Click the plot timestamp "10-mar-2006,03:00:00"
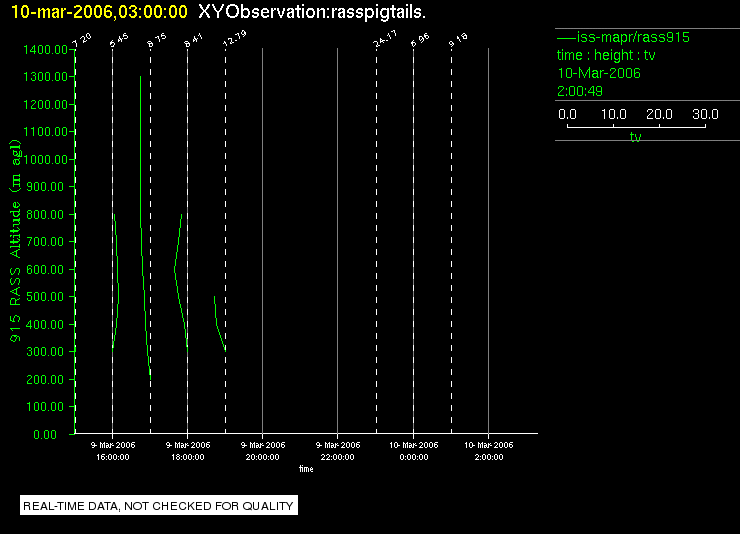This screenshot has height=534, width=740. click(99, 12)
